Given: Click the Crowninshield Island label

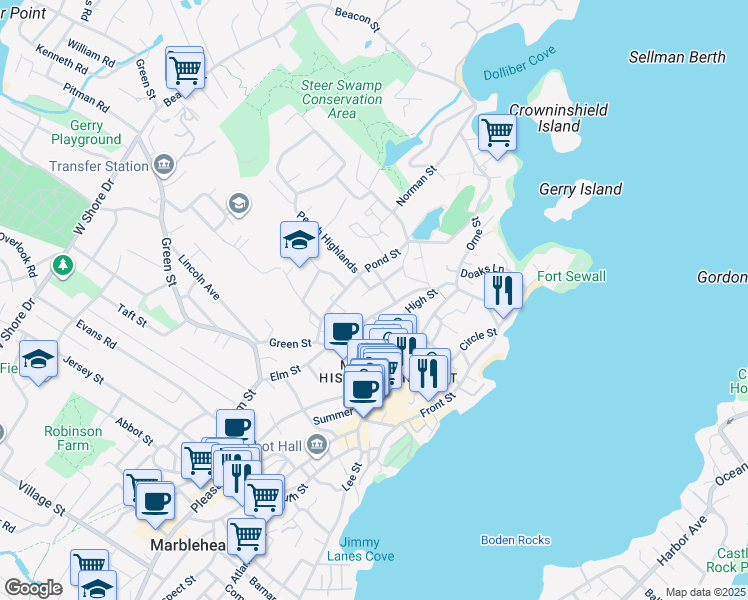Looking at the screenshot, I should (x=559, y=118).
